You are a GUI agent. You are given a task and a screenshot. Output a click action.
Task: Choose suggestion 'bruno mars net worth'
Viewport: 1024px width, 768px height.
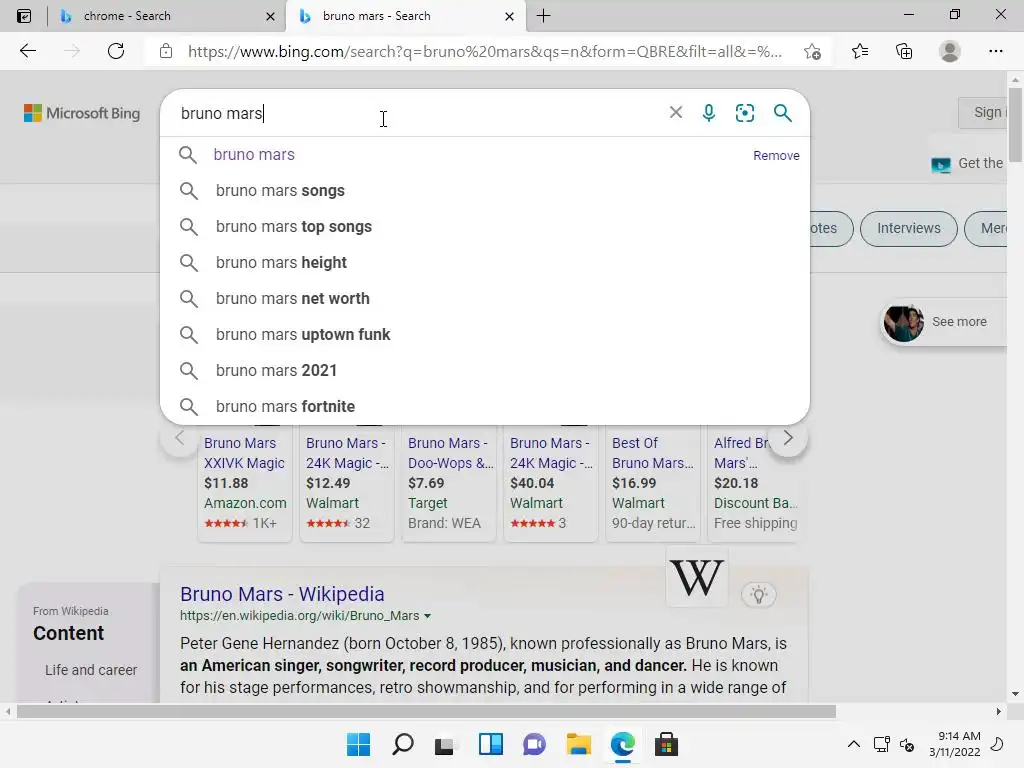(x=485, y=298)
